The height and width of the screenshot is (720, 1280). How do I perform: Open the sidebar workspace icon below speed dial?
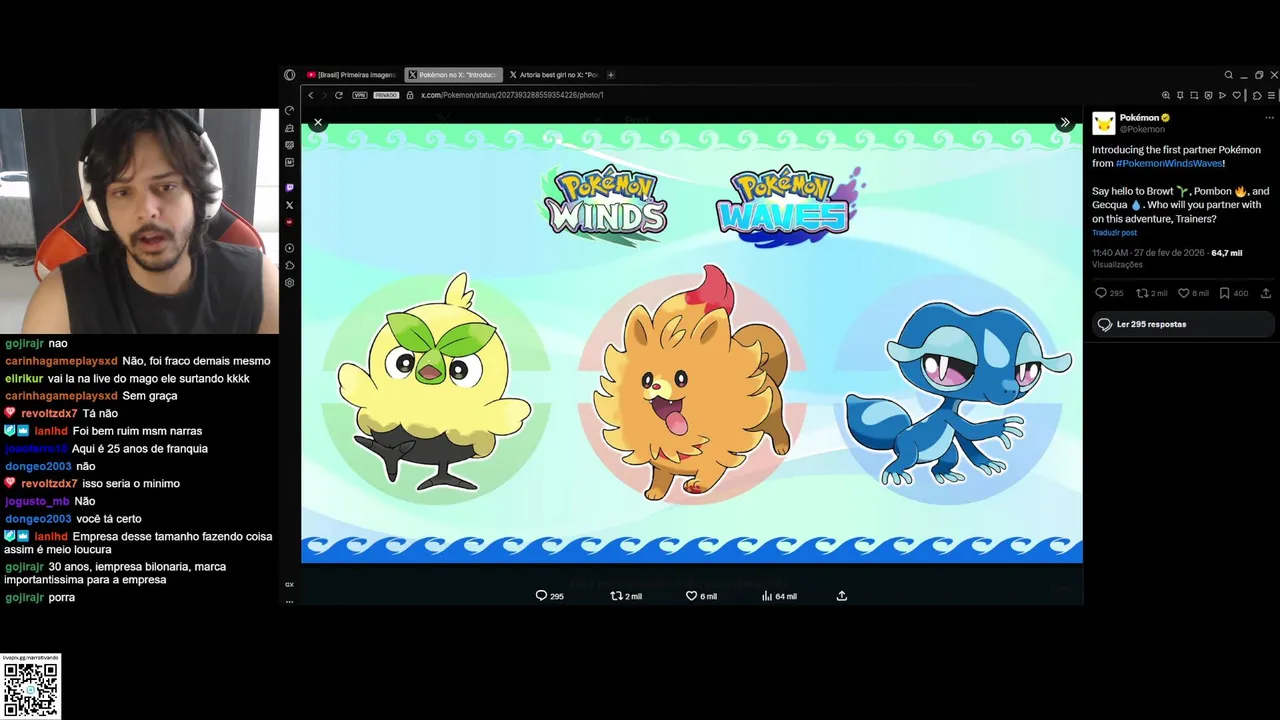(289, 128)
